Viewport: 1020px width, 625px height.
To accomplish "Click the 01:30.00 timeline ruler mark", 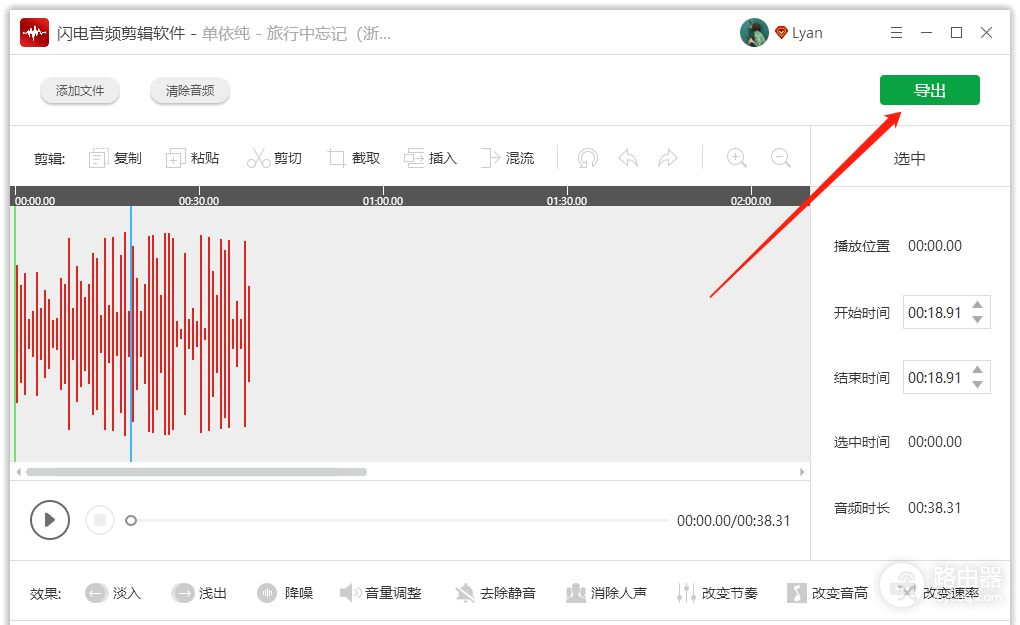I will pos(567,201).
